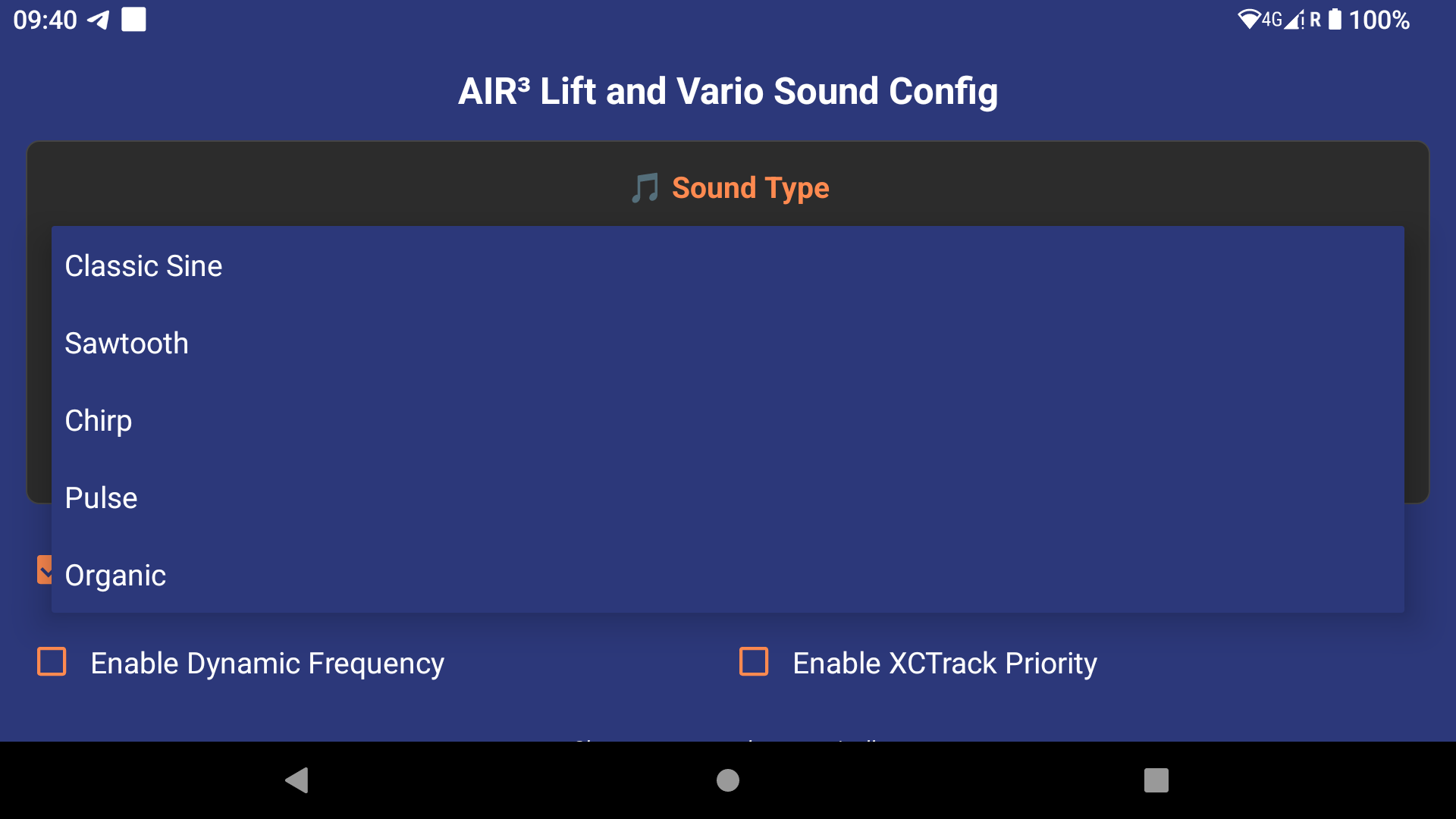This screenshot has height=819, width=1456.
Task: Choose the Sawtooth sound option
Action: coord(127,344)
